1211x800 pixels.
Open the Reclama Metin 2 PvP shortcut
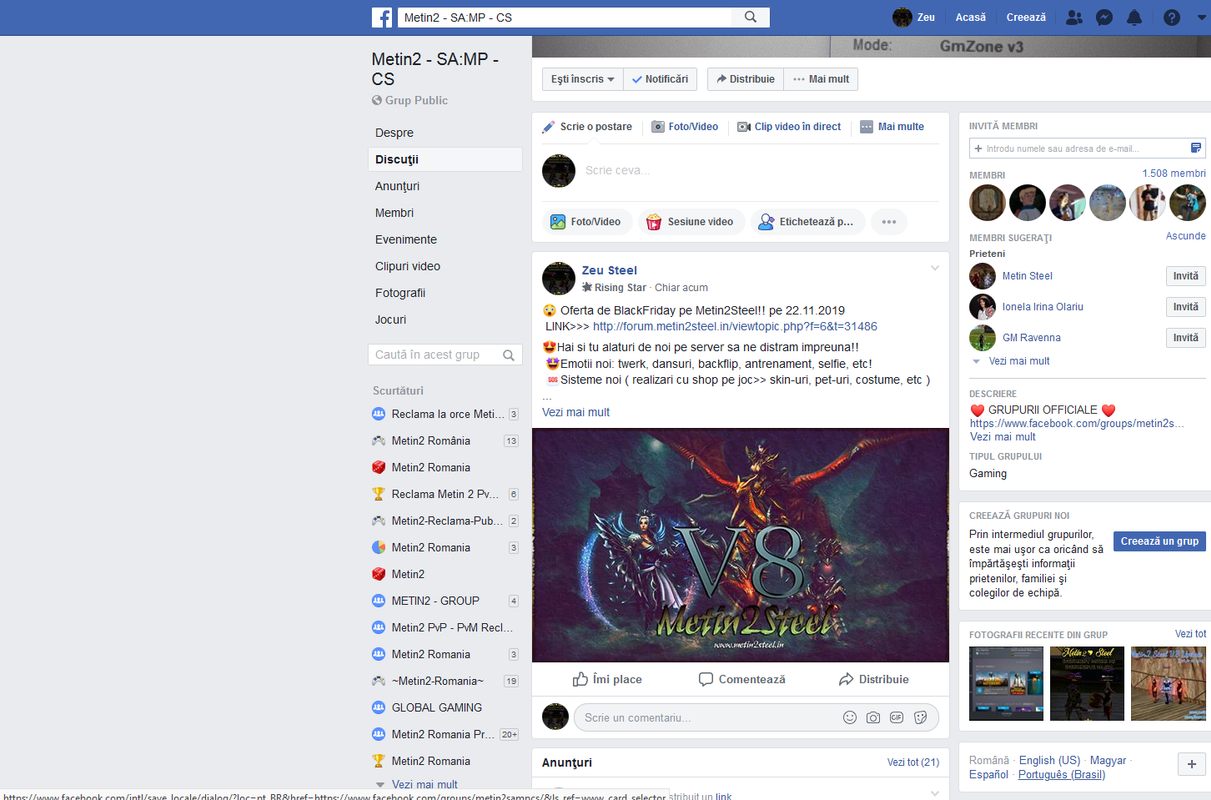click(x=445, y=494)
